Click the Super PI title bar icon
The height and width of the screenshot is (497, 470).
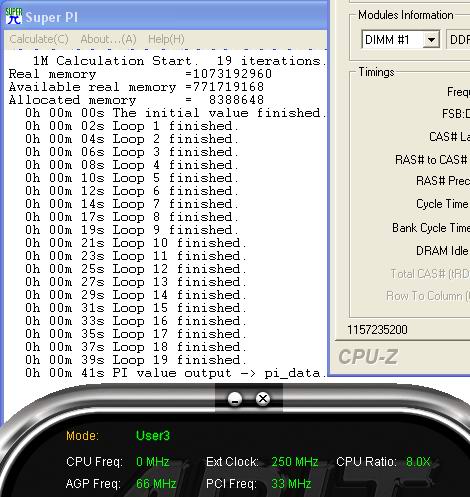point(14,16)
